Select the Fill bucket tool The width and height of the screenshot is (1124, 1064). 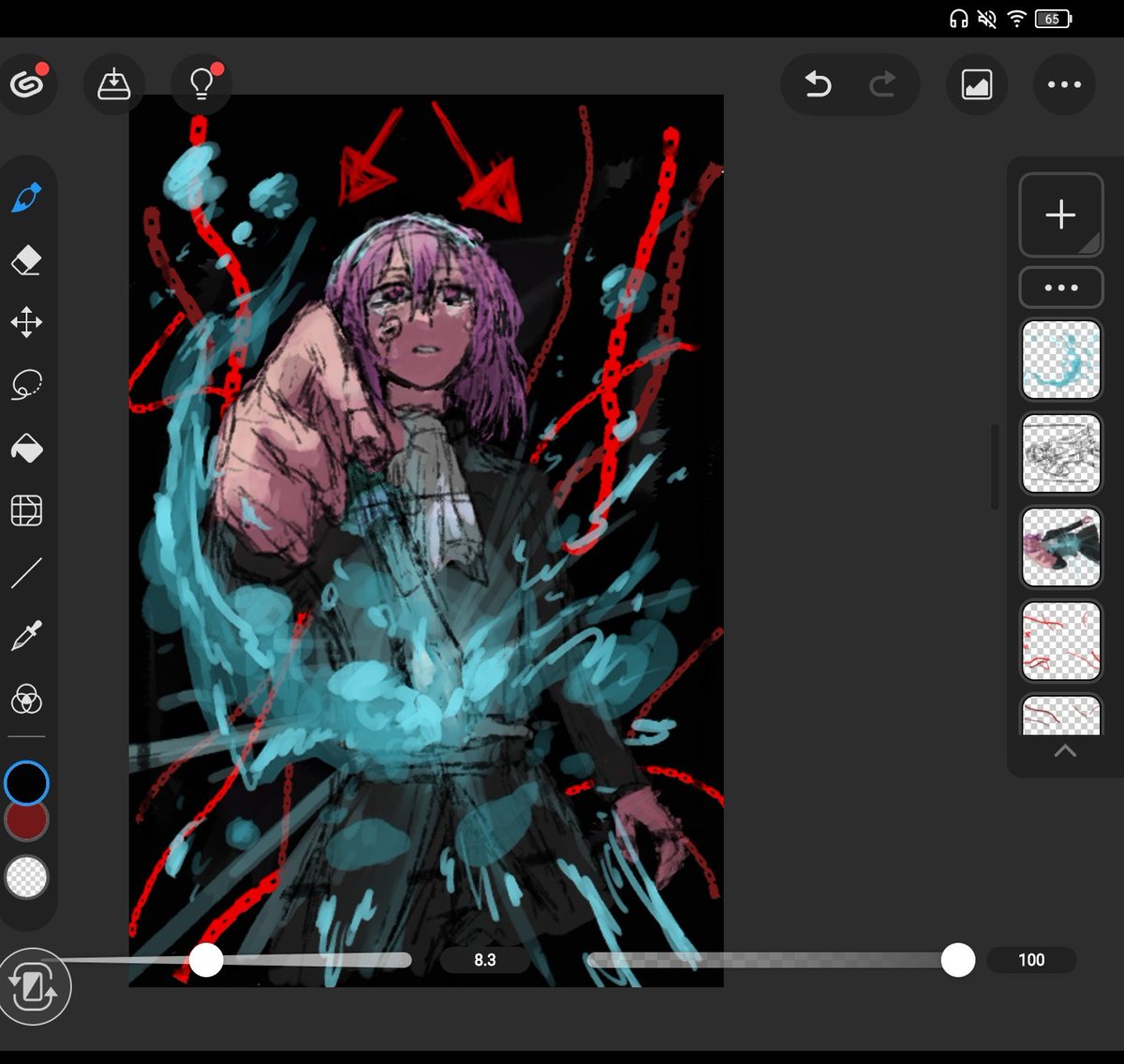click(27, 449)
